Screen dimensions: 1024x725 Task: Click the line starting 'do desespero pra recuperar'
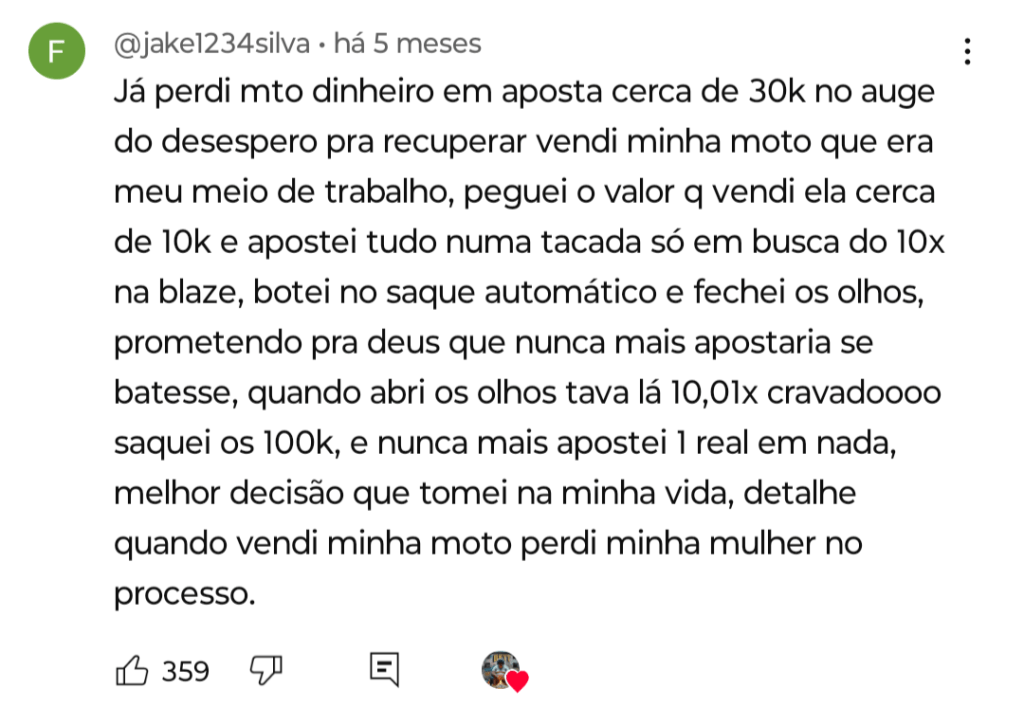[x=524, y=143]
